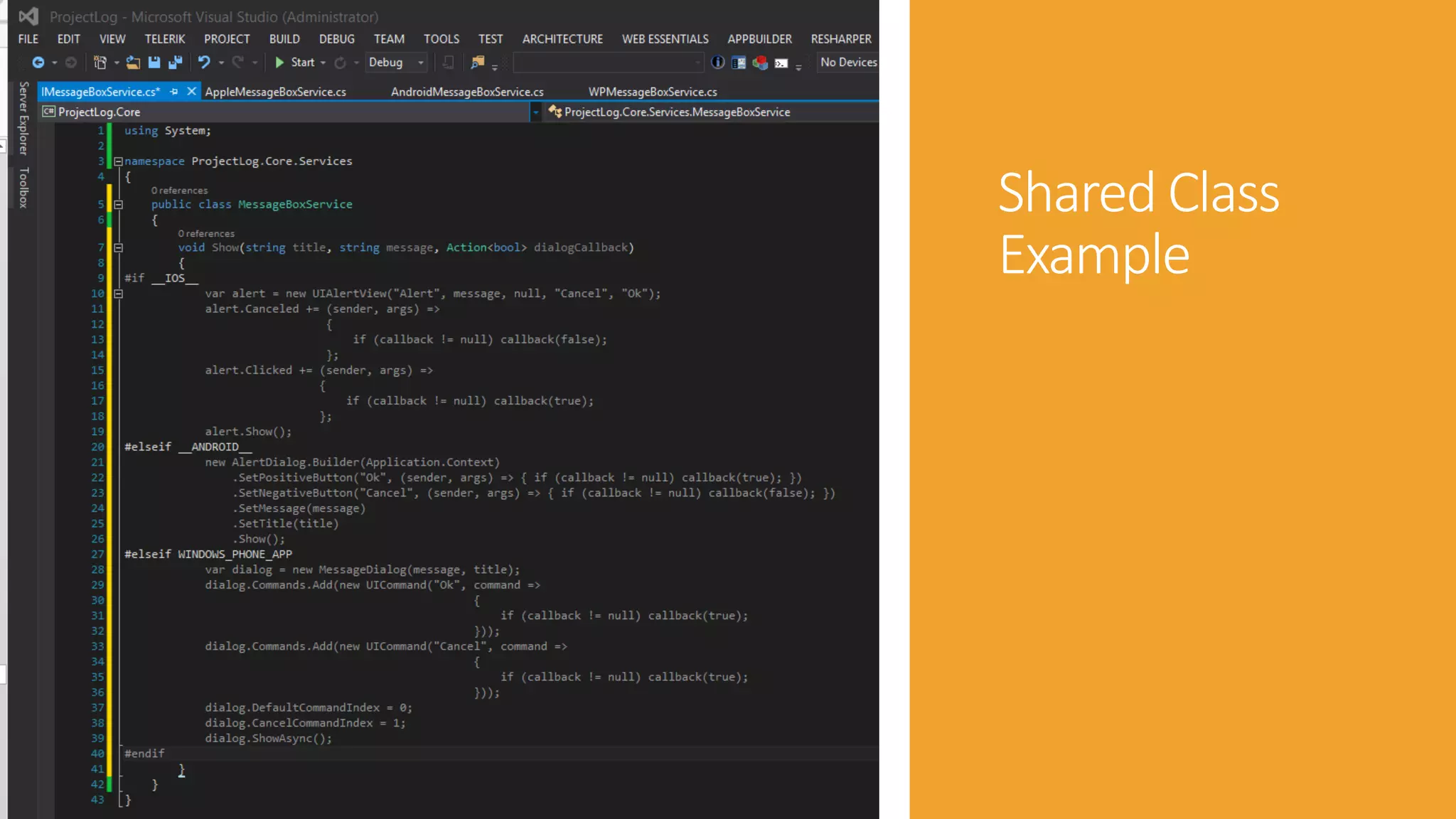Open the EDIT menu
1456x819 pixels.
68,39
